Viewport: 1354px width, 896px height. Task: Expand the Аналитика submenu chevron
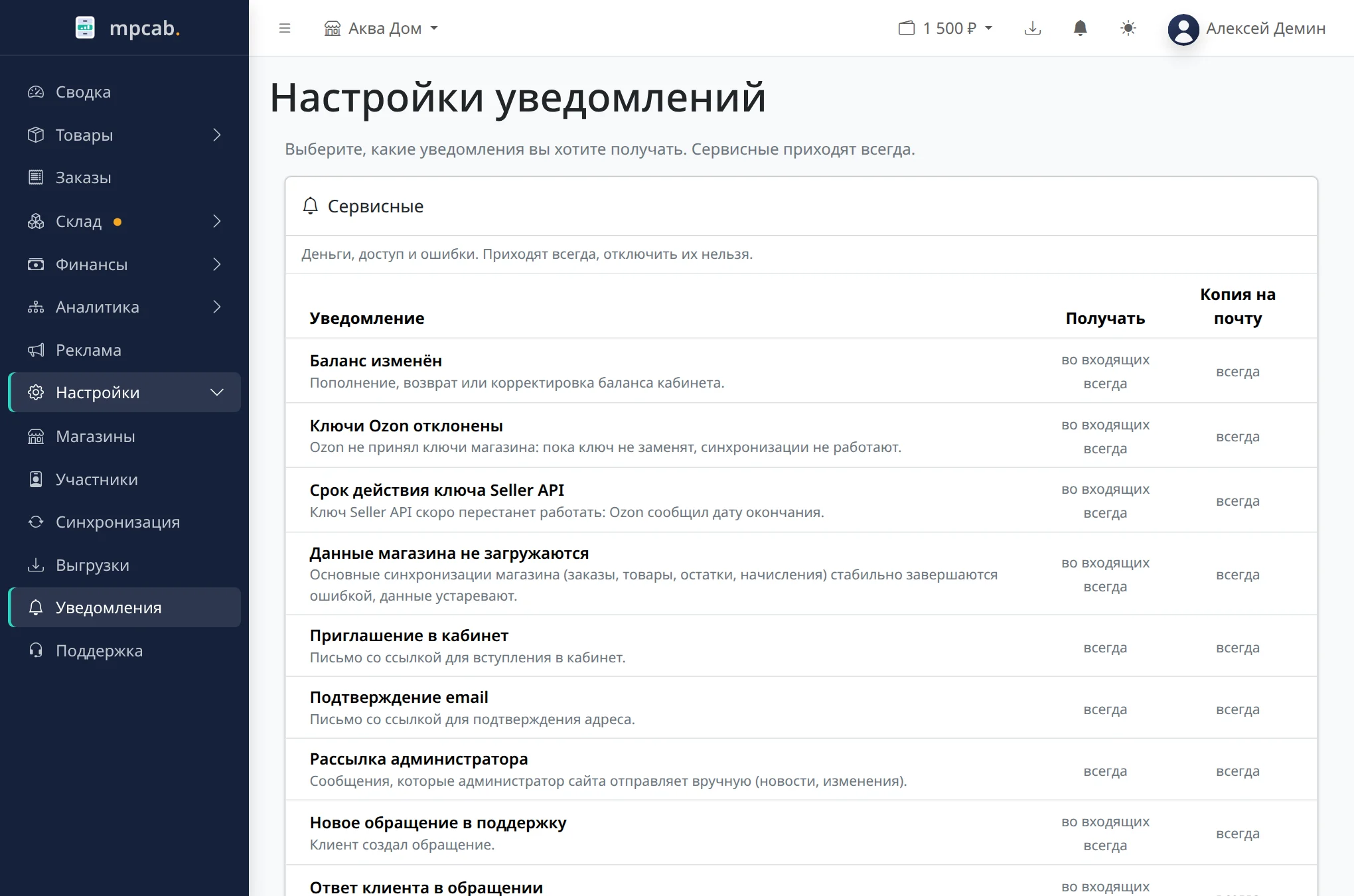click(x=217, y=307)
